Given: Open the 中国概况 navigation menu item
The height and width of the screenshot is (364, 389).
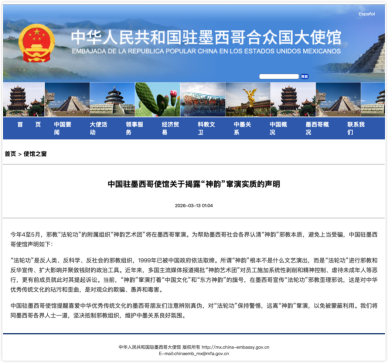Looking at the screenshot, I should pos(278,128).
